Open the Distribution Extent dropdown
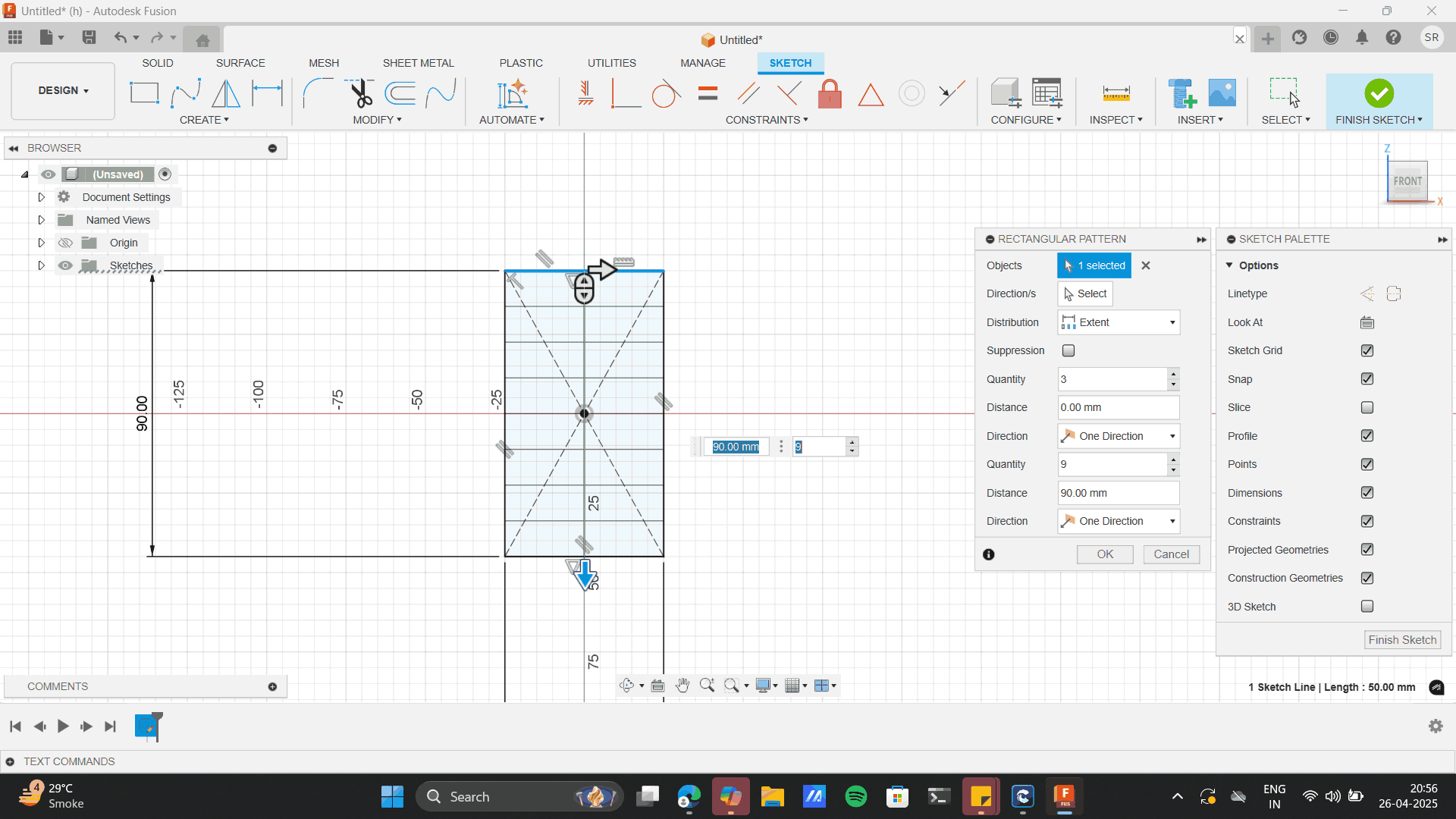 point(1119,322)
